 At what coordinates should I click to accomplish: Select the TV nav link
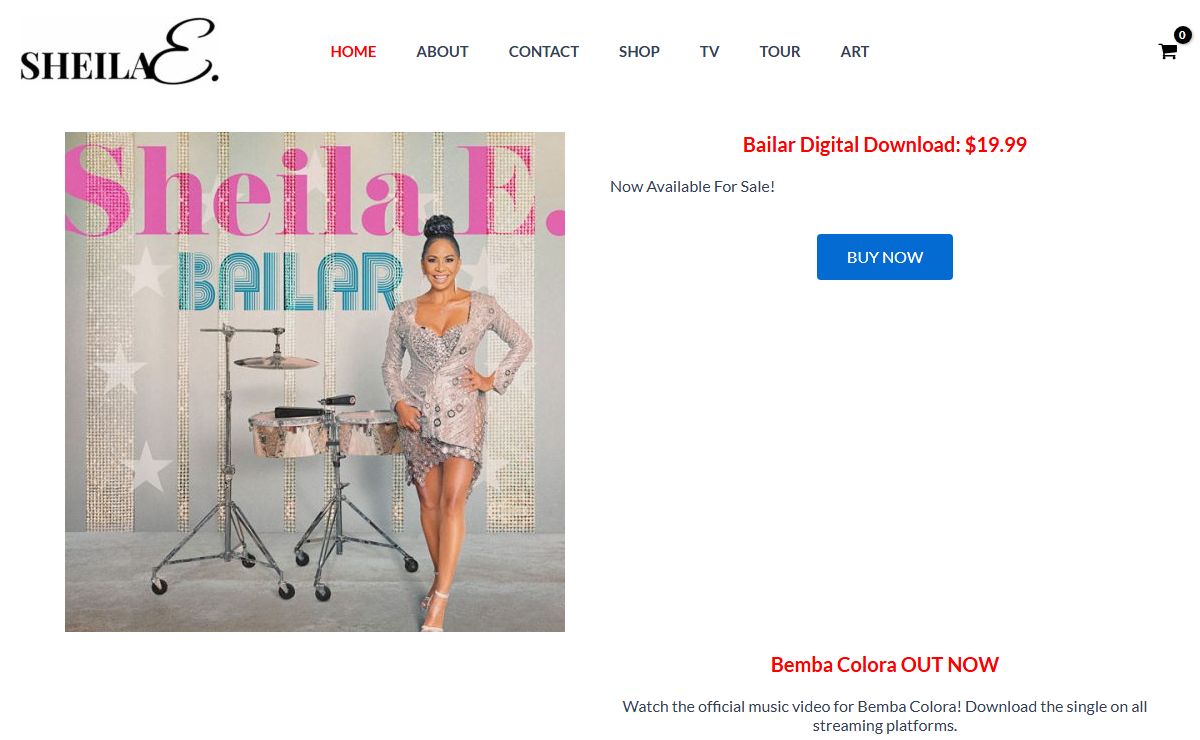coord(709,51)
